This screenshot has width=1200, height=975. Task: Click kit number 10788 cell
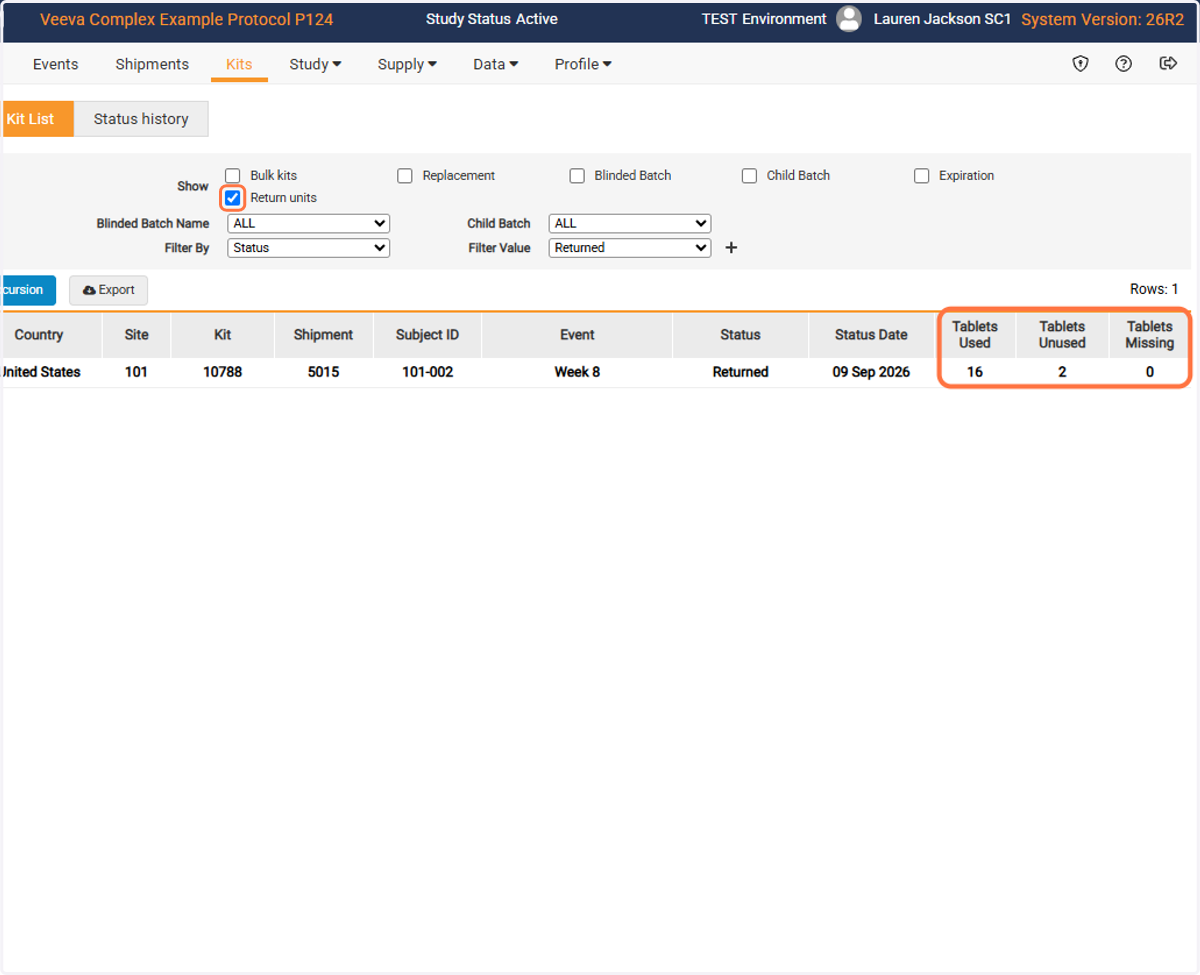[223, 372]
